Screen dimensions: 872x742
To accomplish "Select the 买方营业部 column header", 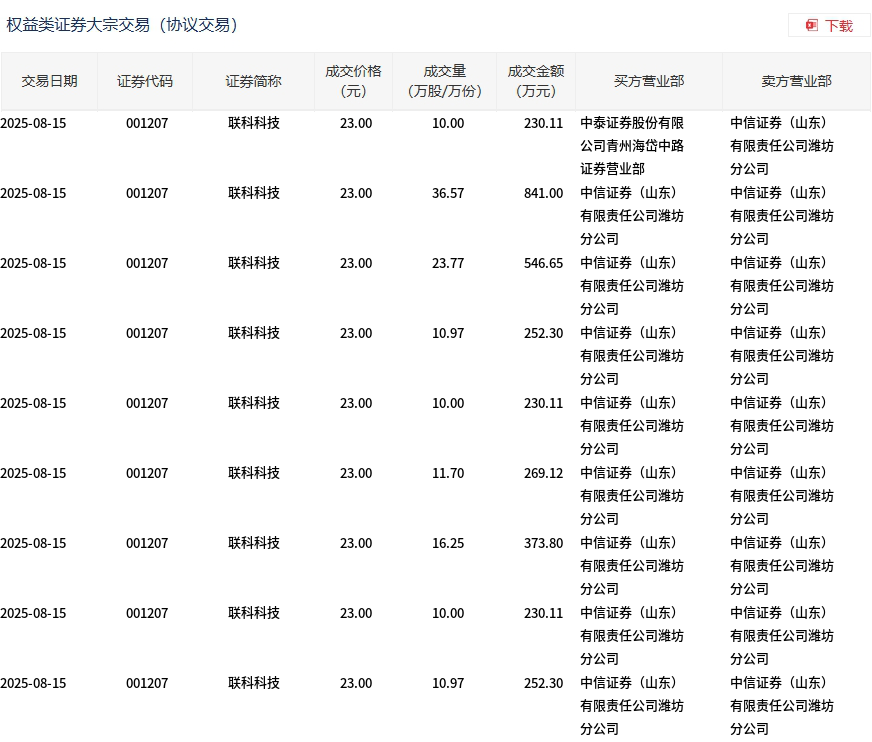I will [649, 81].
